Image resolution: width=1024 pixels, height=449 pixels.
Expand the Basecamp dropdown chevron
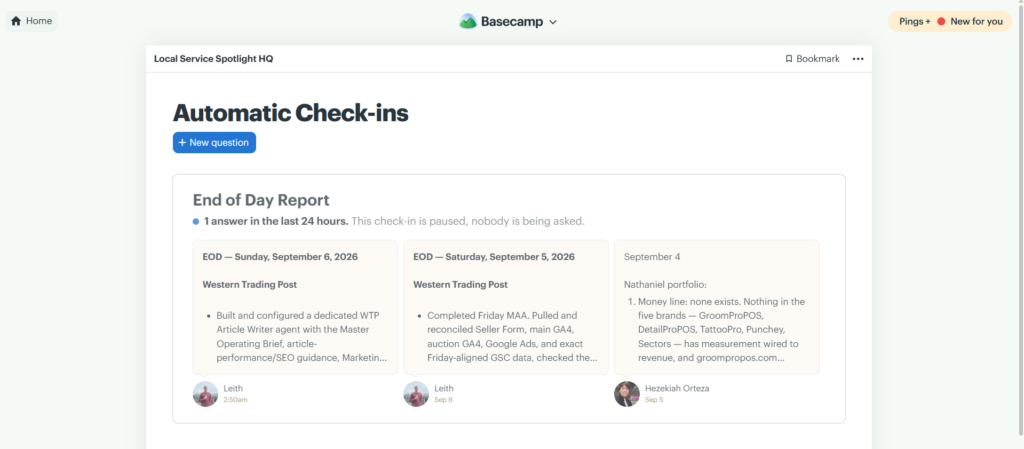click(x=553, y=22)
